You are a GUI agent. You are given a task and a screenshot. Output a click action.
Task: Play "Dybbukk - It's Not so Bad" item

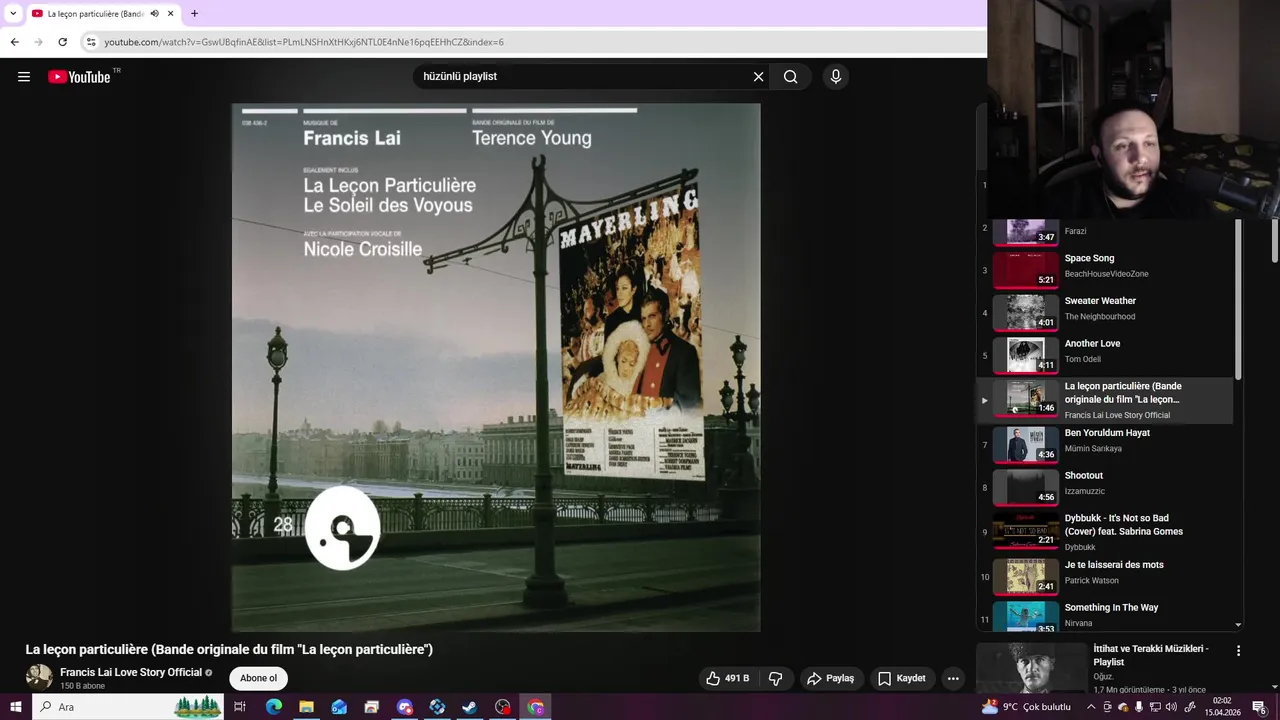tap(1105, 532)
